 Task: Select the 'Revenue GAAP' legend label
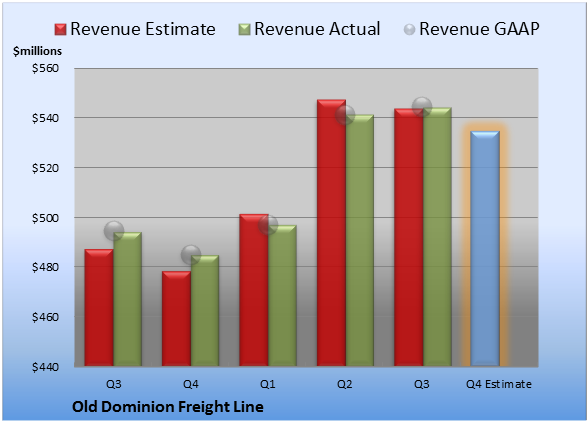pos(479,29)
